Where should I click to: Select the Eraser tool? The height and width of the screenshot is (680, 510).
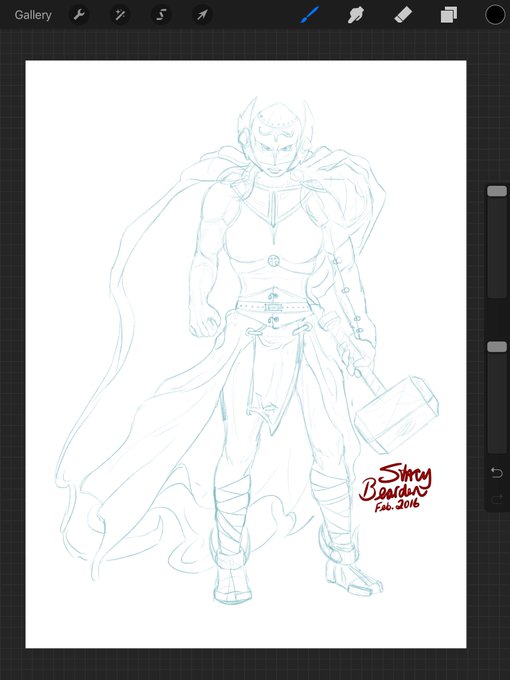click(403, 15)
